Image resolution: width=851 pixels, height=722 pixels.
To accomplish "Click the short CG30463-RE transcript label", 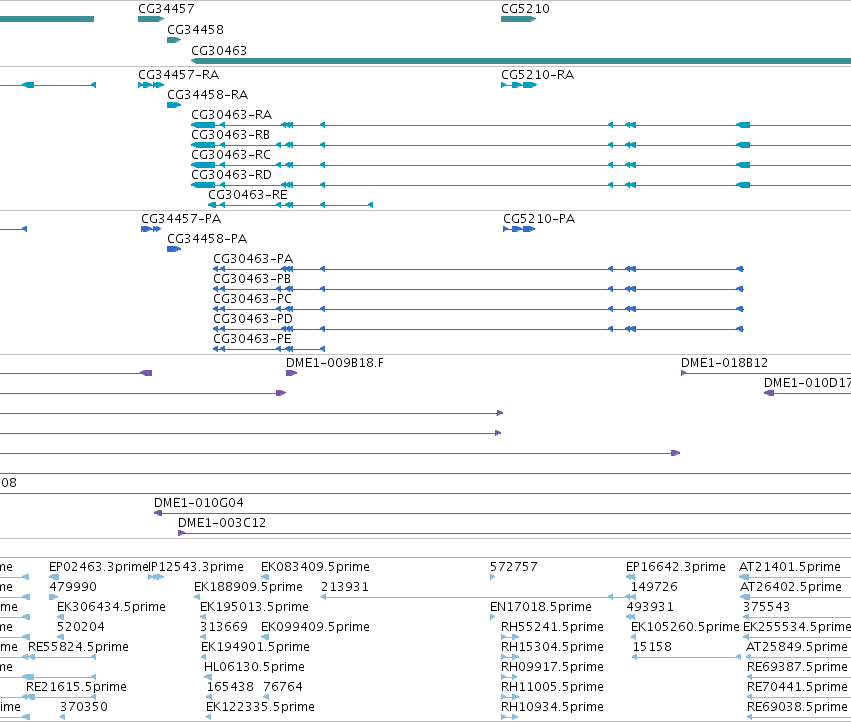I will tap(248, 195).
